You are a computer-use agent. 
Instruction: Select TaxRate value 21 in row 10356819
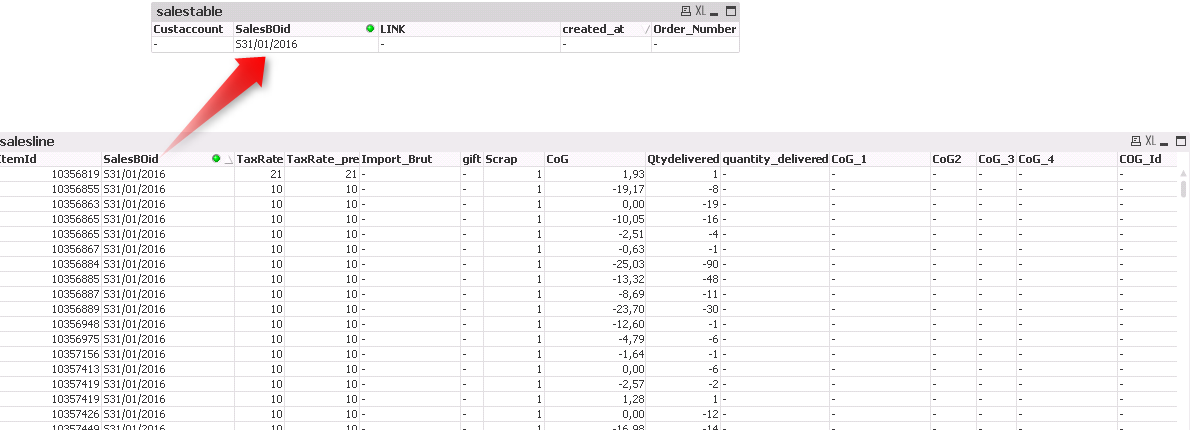pyautogui.click(x=276, y=174)
